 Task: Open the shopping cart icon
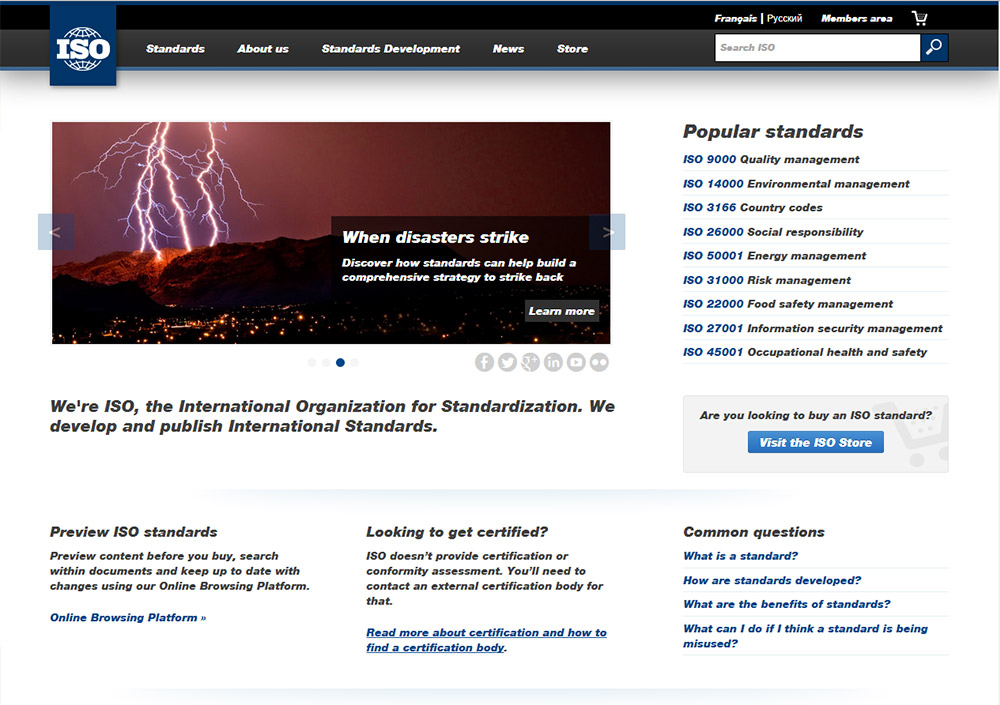coord(919,18)
